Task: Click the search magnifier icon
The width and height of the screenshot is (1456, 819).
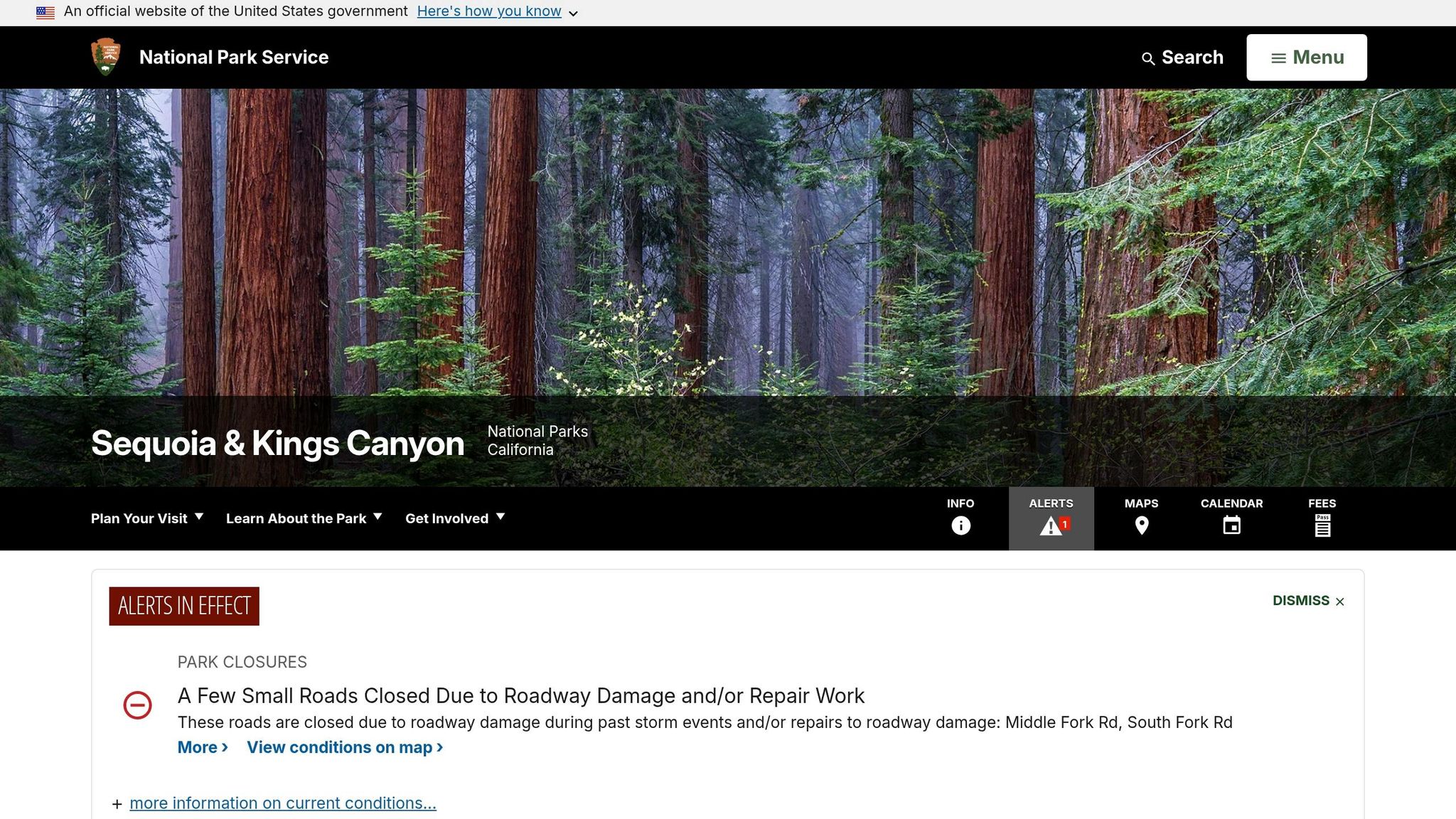Action: click(1147, 58)
